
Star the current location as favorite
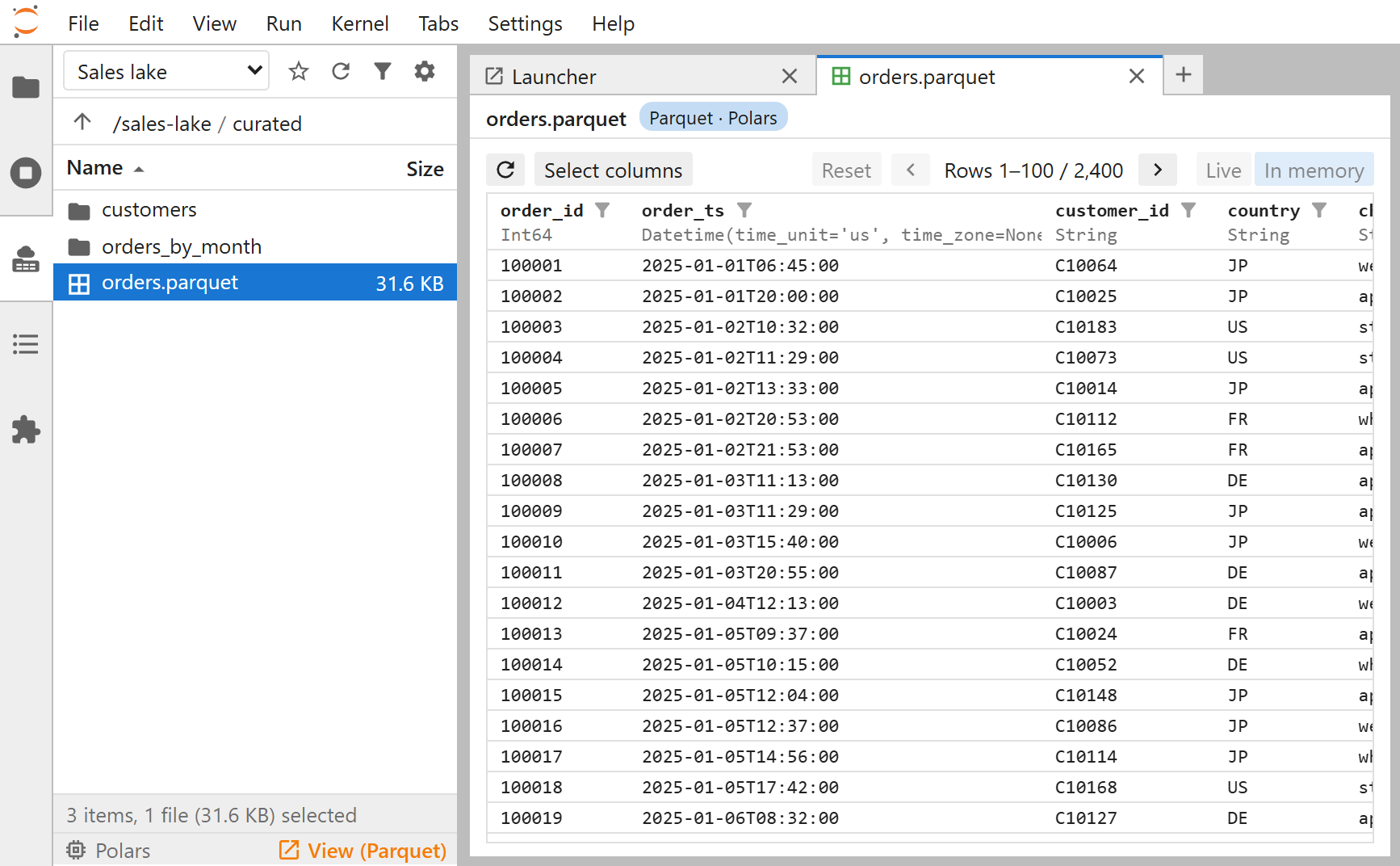[x=299, y=71]
